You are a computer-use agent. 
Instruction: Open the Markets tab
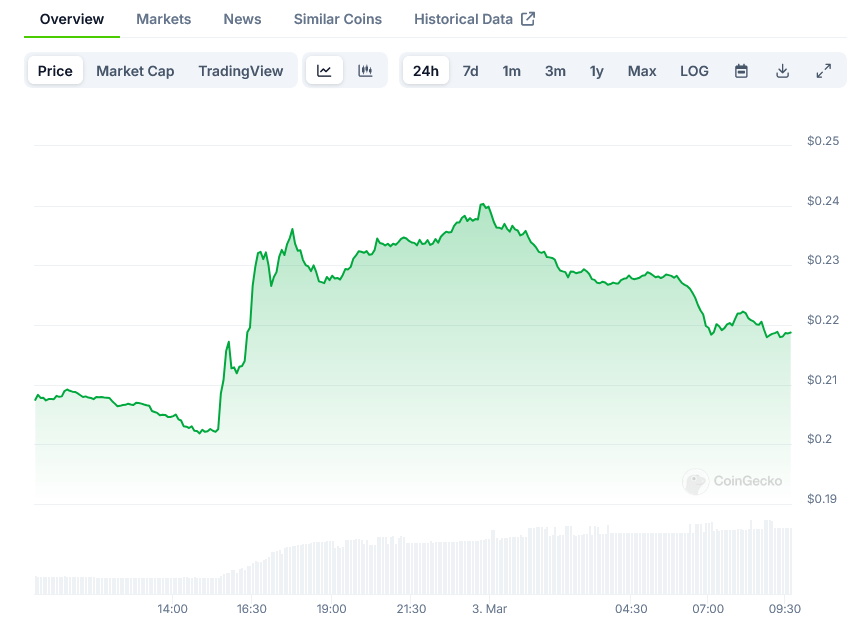coord(164,19)
